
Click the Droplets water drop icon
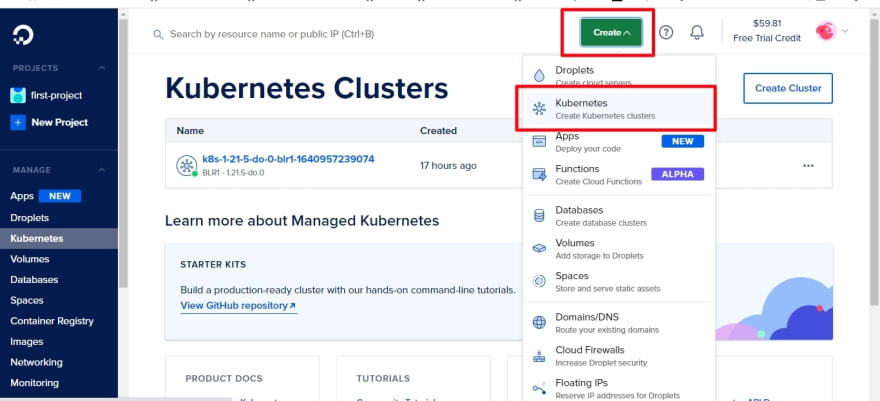point(539,76)
